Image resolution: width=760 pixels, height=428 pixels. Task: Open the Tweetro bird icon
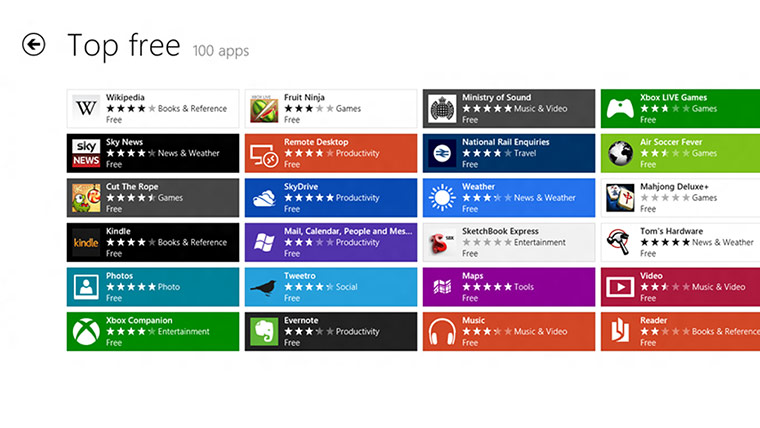[264, 287]
